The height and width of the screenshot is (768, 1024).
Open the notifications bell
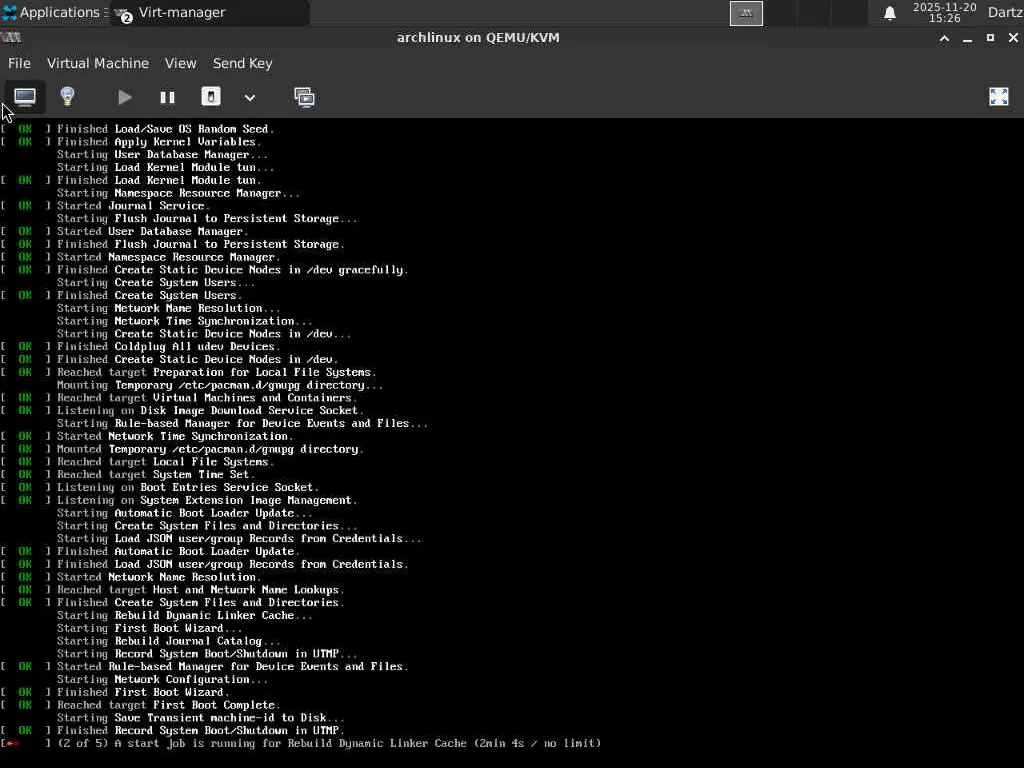click(889, 13)
